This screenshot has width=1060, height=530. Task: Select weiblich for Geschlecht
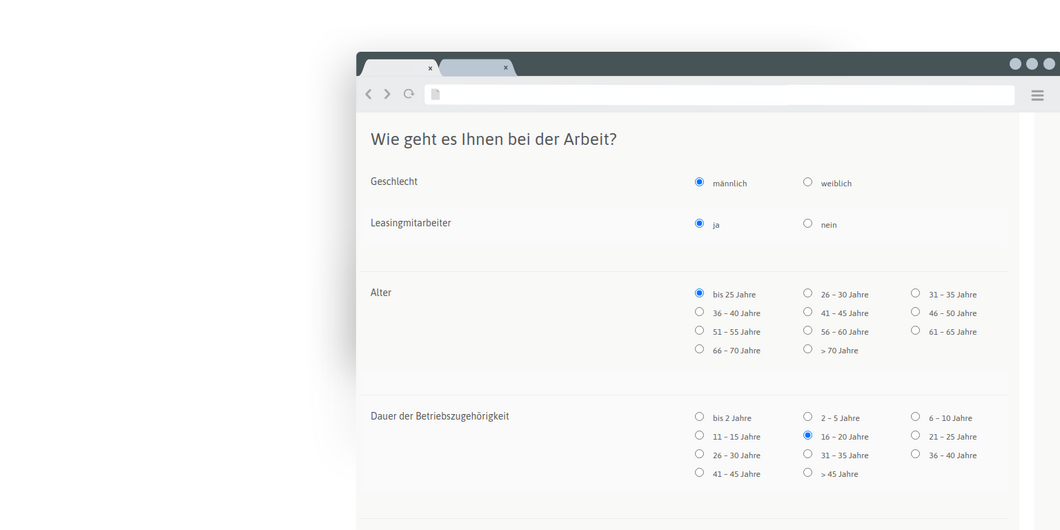coord(807,182)
